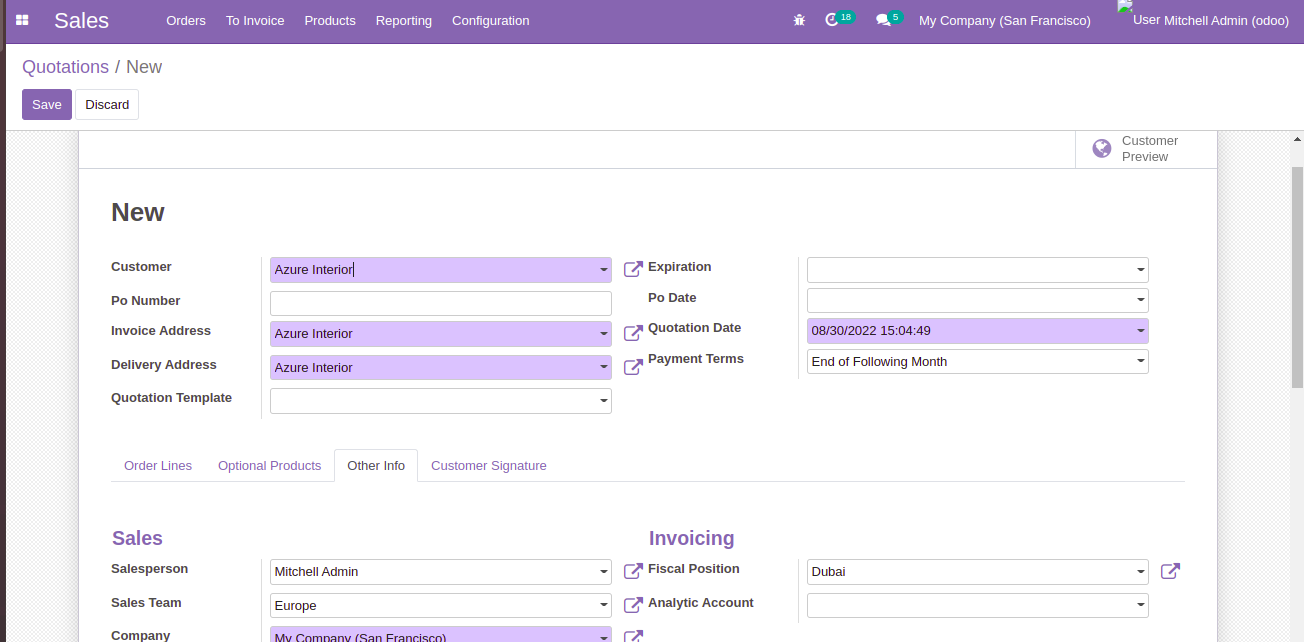
Task: Open the Payment Terms dropdown list
Action: pos(1140,361)
